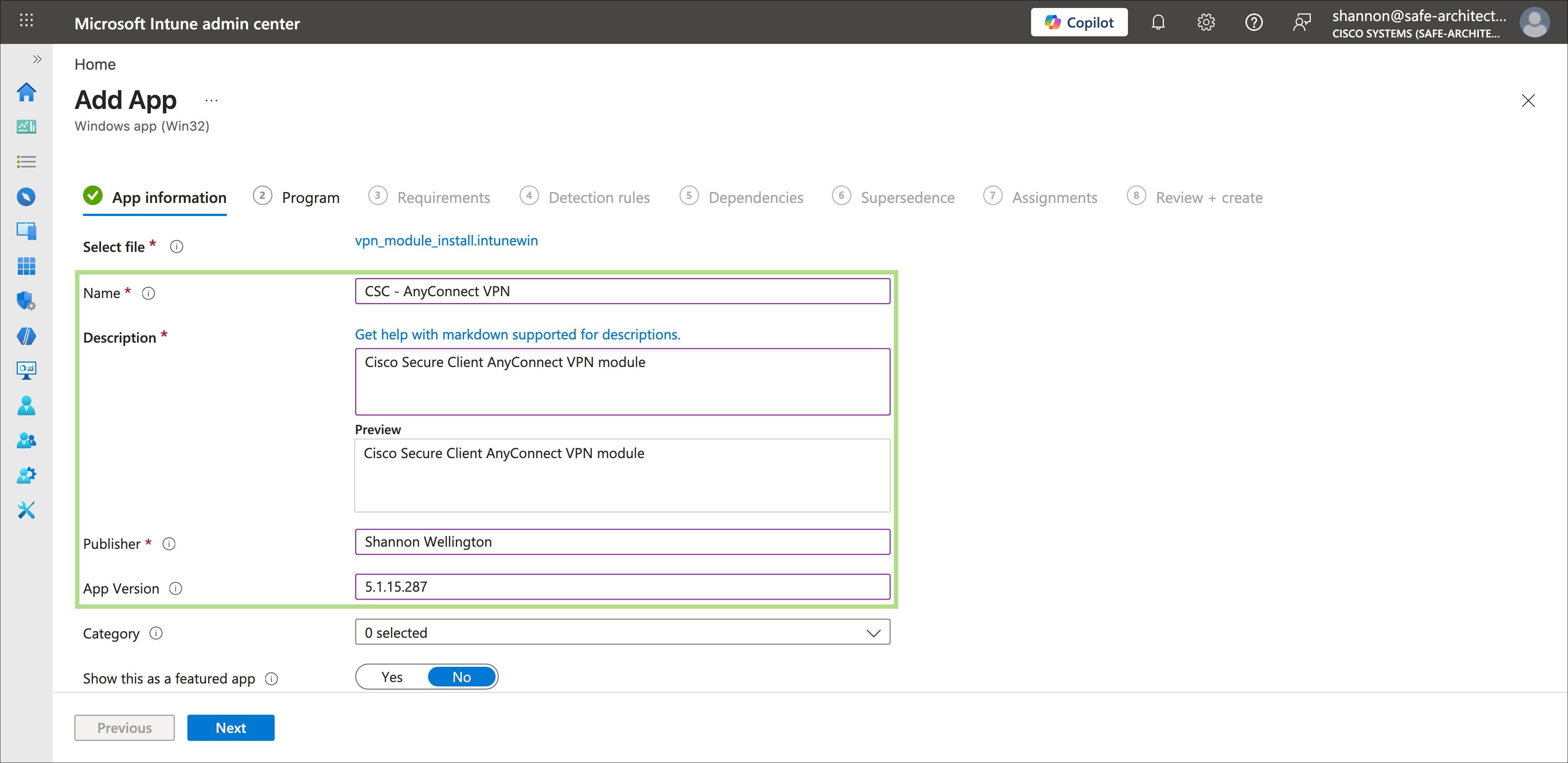This screenshot has width=1568, height=763.
Task: Open All services list icon
Action: (x=26, y=162)
